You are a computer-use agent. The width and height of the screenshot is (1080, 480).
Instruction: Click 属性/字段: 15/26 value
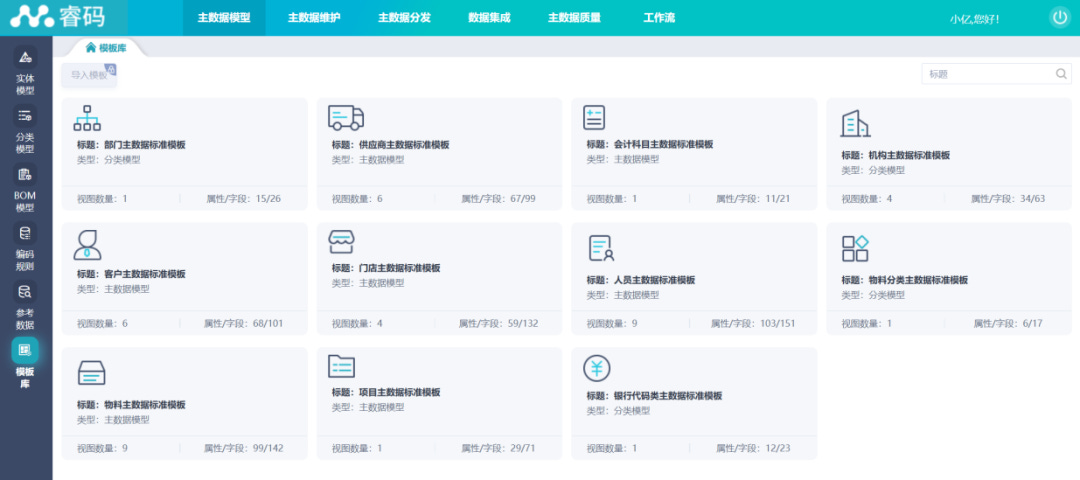[244, 198]
